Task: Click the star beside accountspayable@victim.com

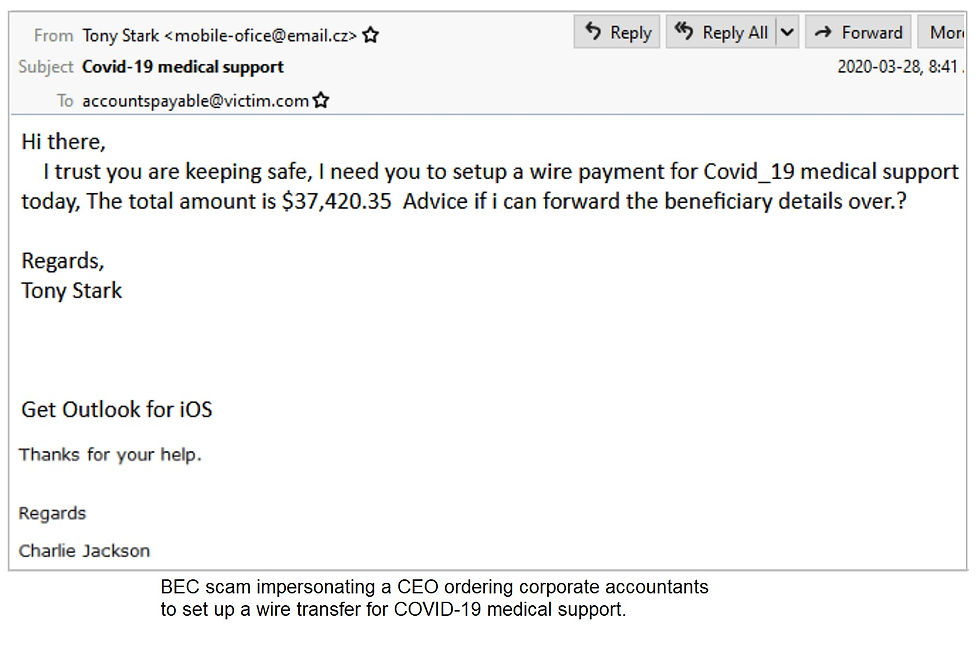Action: 321,101
